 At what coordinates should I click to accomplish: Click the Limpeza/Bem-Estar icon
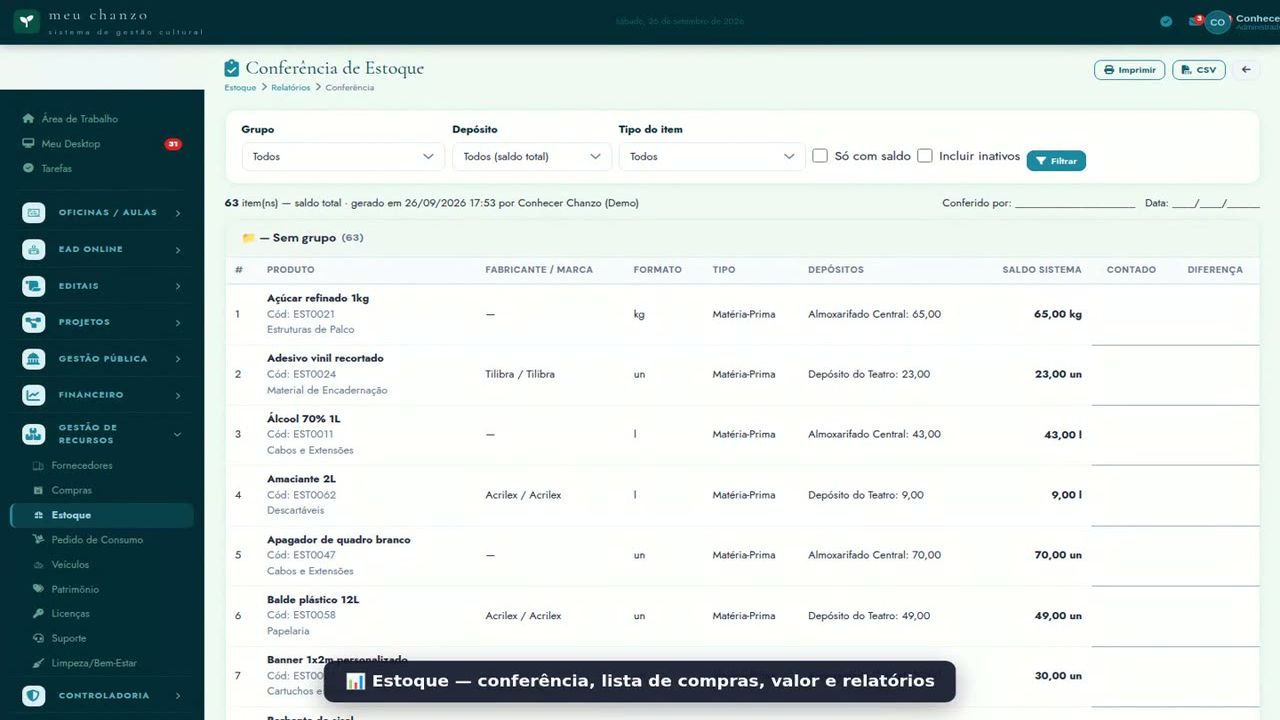click(39, 663)
